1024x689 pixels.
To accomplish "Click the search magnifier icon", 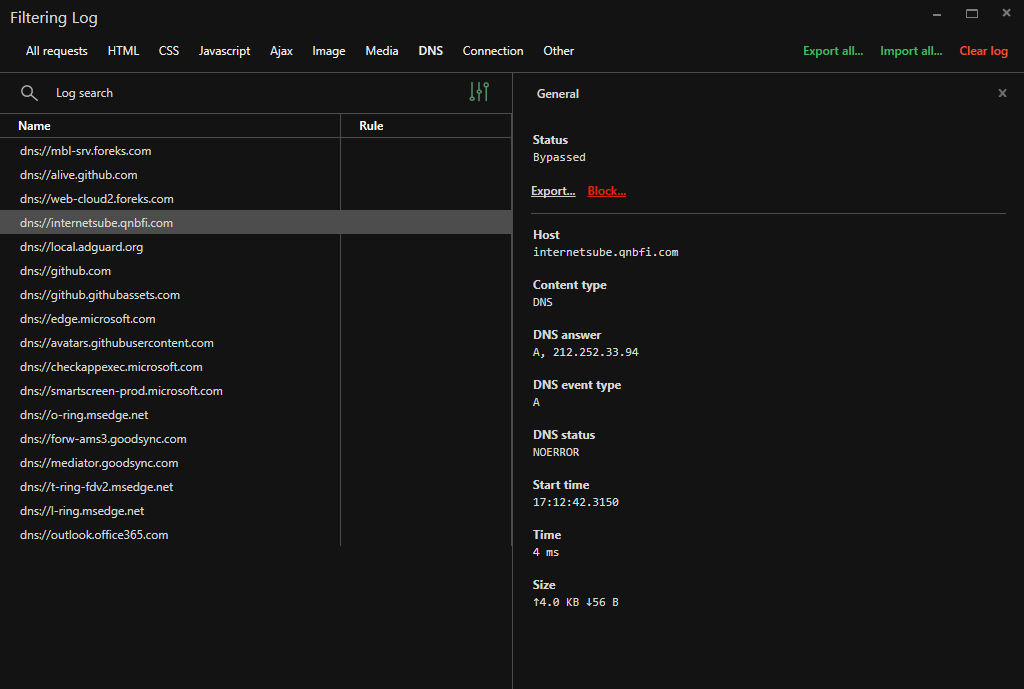I will tap(29, 92).
